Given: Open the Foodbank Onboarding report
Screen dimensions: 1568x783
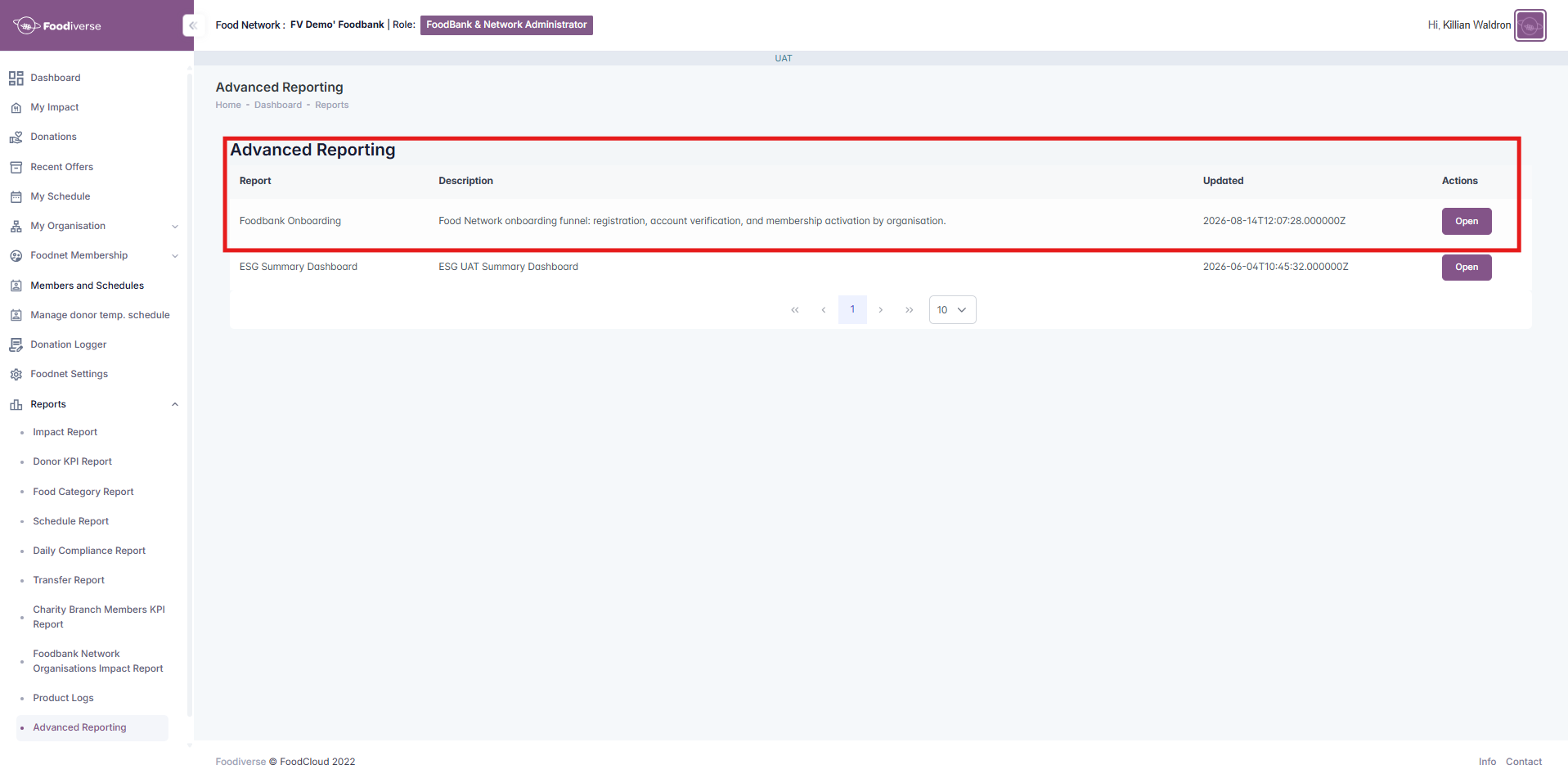Looking at the screenshot, I should pos(1466,221).
